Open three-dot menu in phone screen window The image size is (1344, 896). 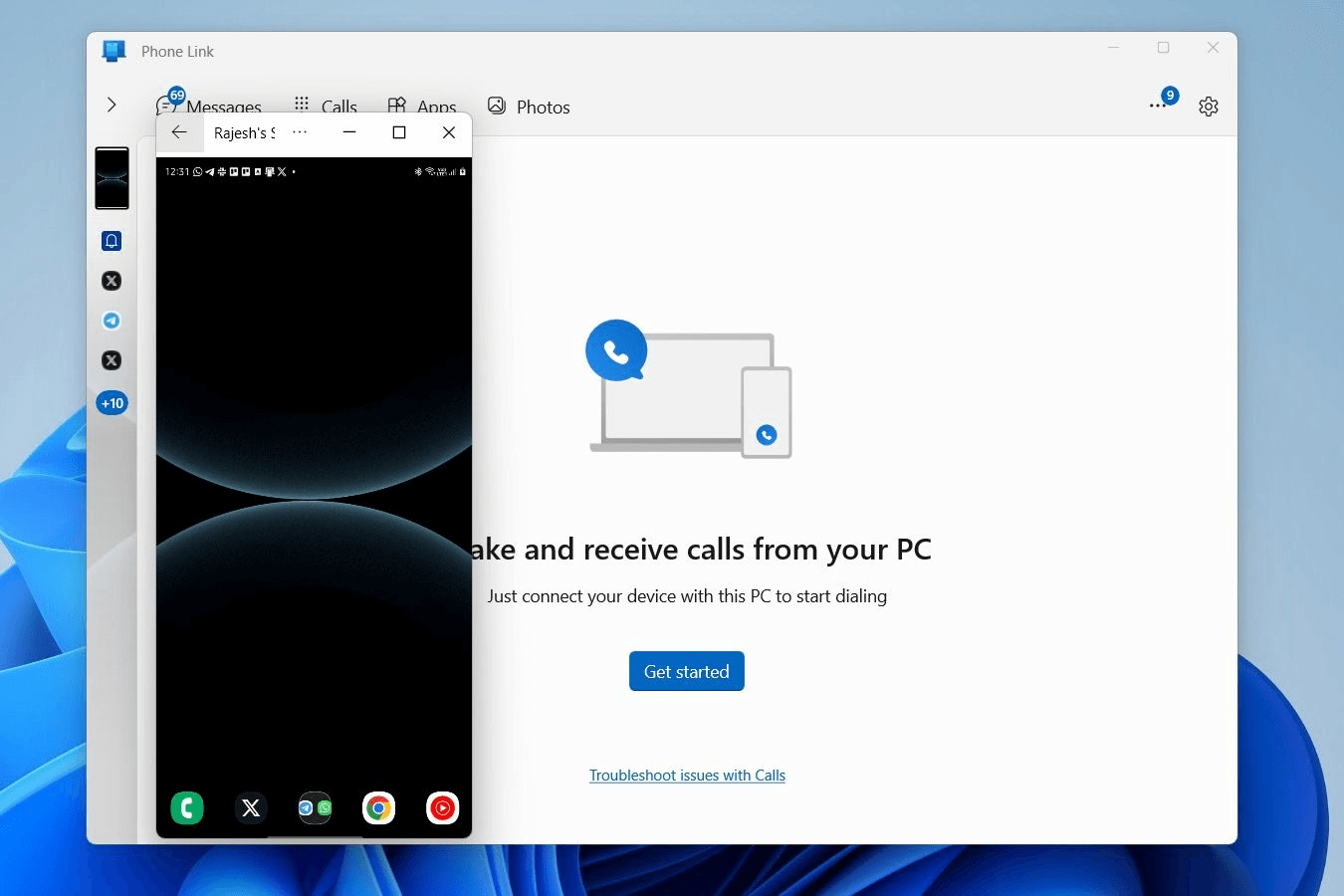point(300,132)
